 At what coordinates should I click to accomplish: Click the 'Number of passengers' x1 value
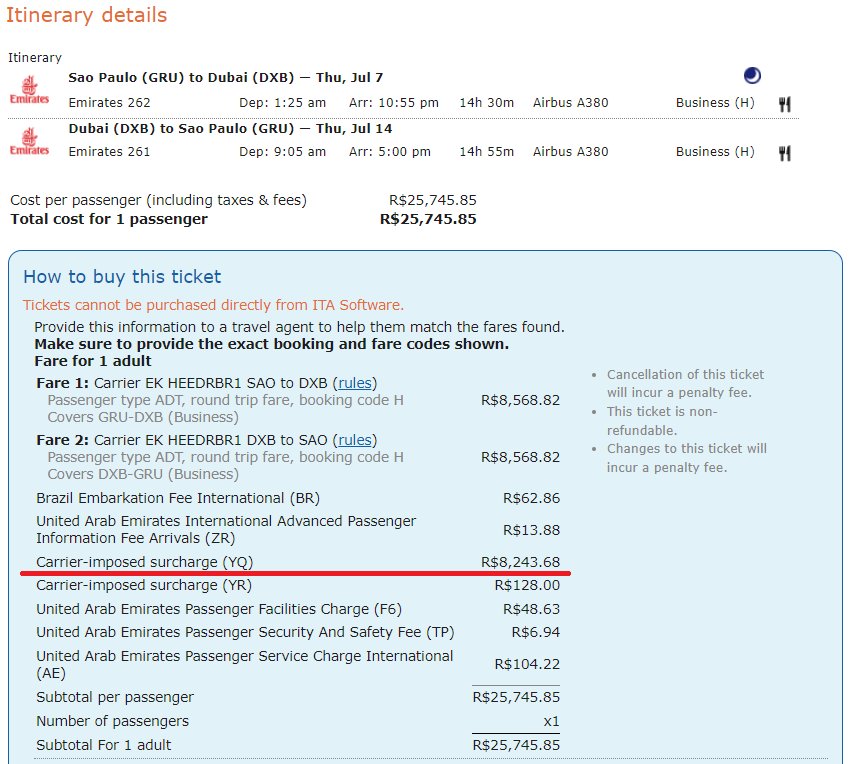pos(551,722)
